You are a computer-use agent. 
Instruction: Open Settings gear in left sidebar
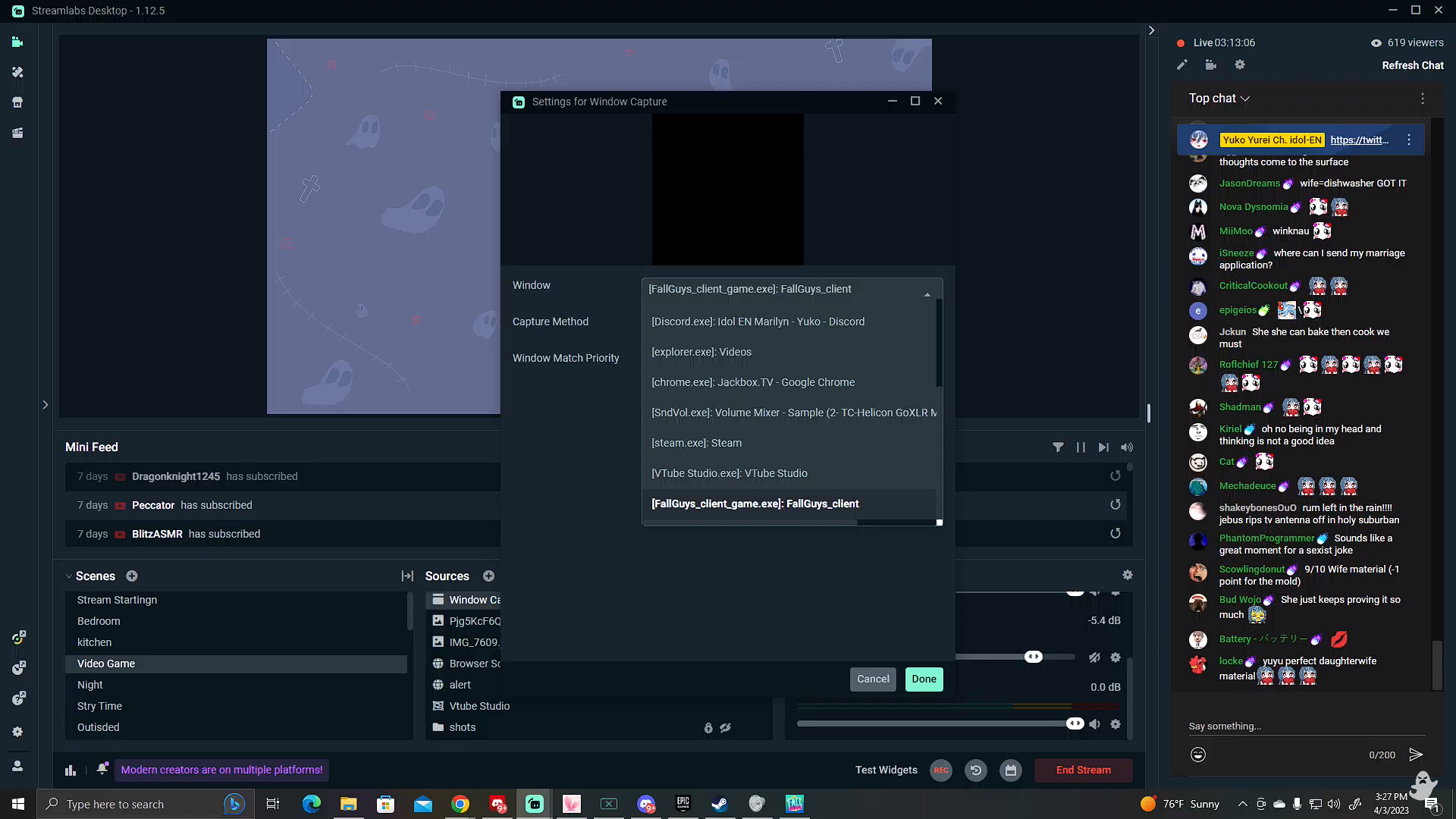[x=17, y=732]
